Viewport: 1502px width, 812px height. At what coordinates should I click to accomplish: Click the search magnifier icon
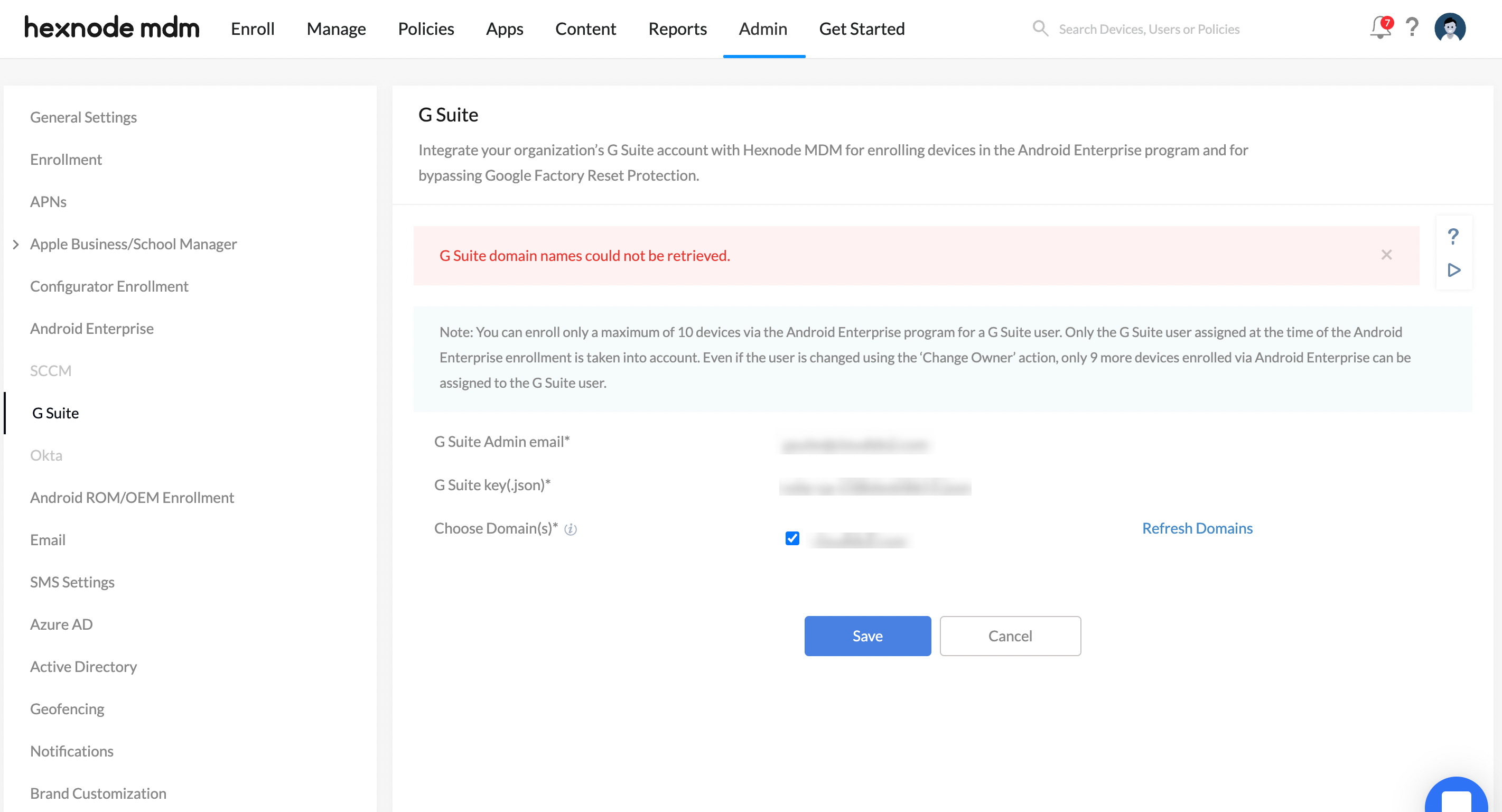pos(1040,28)
